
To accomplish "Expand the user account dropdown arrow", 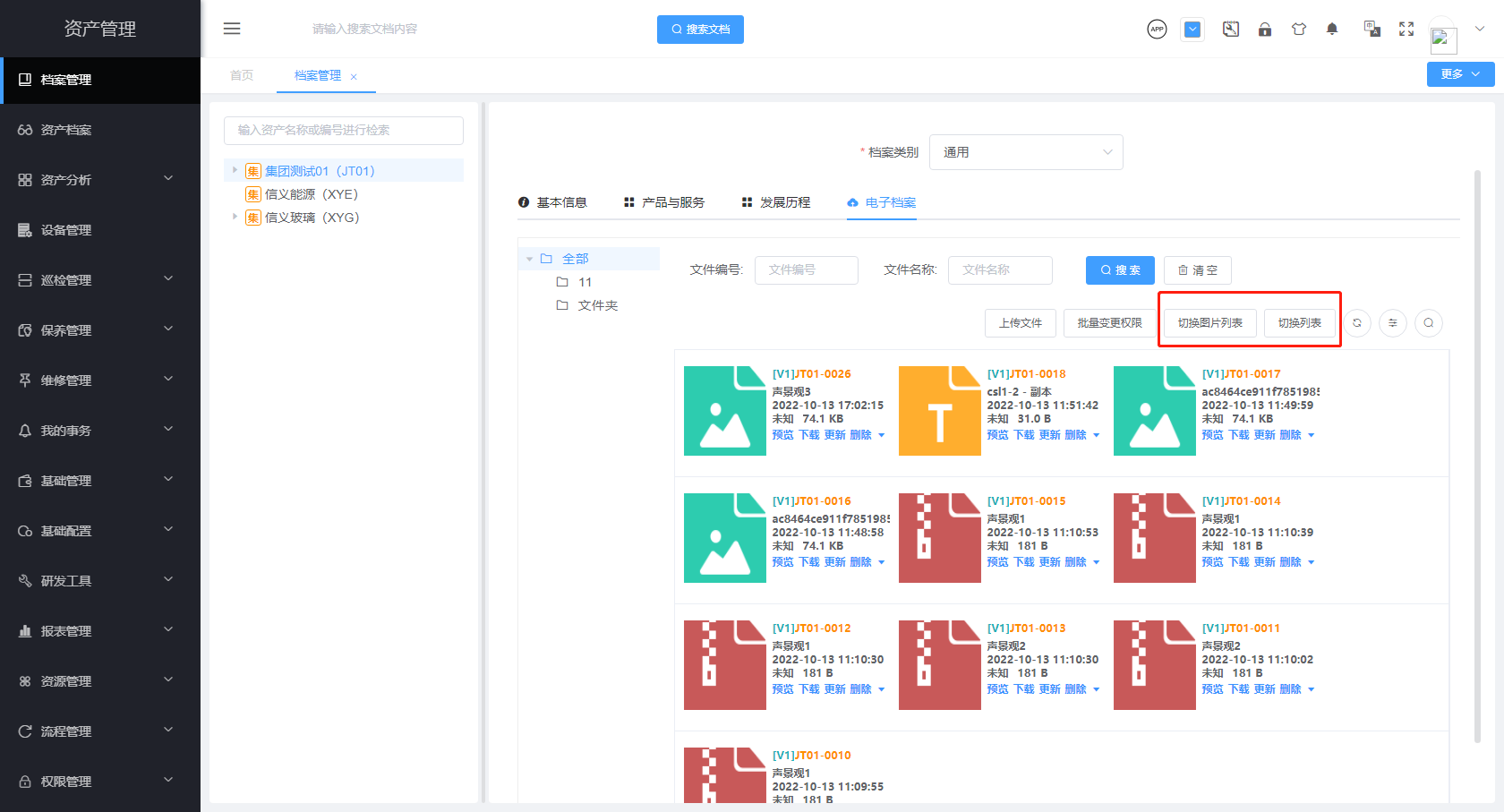I will (1480, 29).
